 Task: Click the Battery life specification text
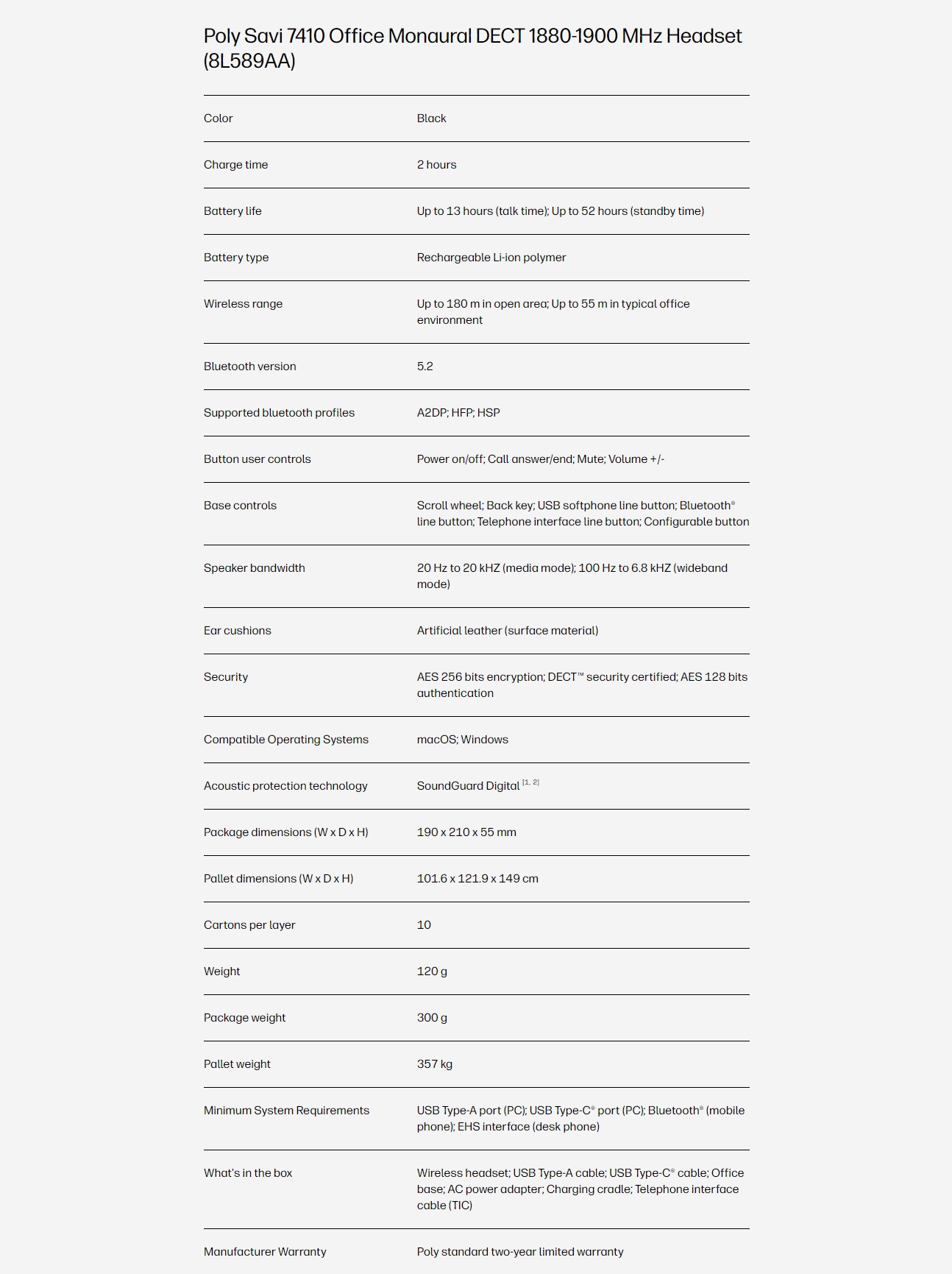point(560,211)
